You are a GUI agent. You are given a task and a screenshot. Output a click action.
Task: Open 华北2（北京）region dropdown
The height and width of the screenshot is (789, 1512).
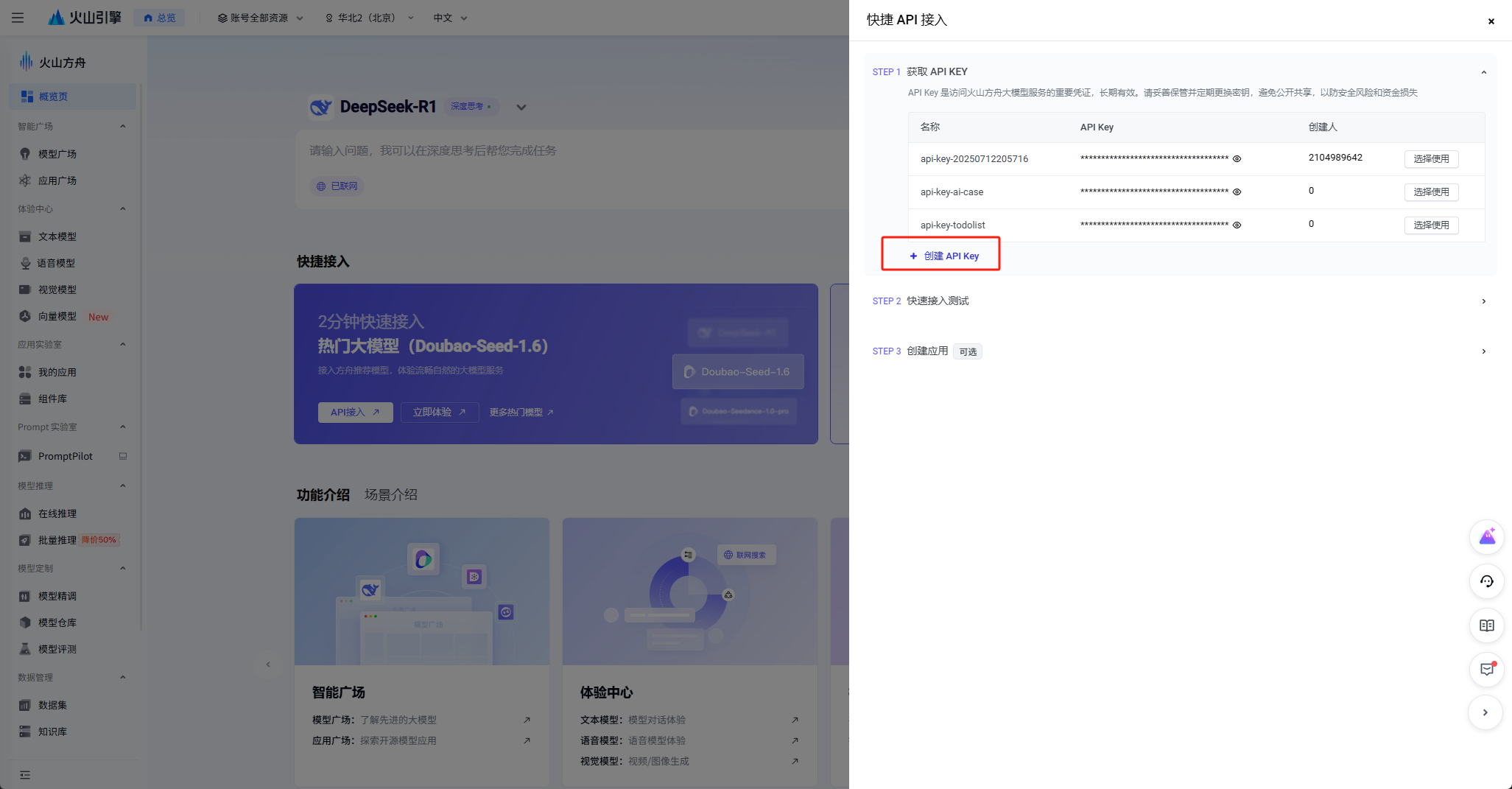pyautogui.click(x=370, y=18)
